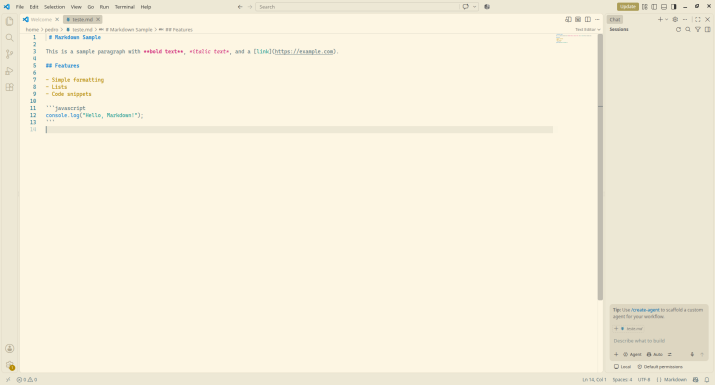The width and height of the screenshot is (715, 385).
Task: Open the Go menu
Action: click(91, 7)
